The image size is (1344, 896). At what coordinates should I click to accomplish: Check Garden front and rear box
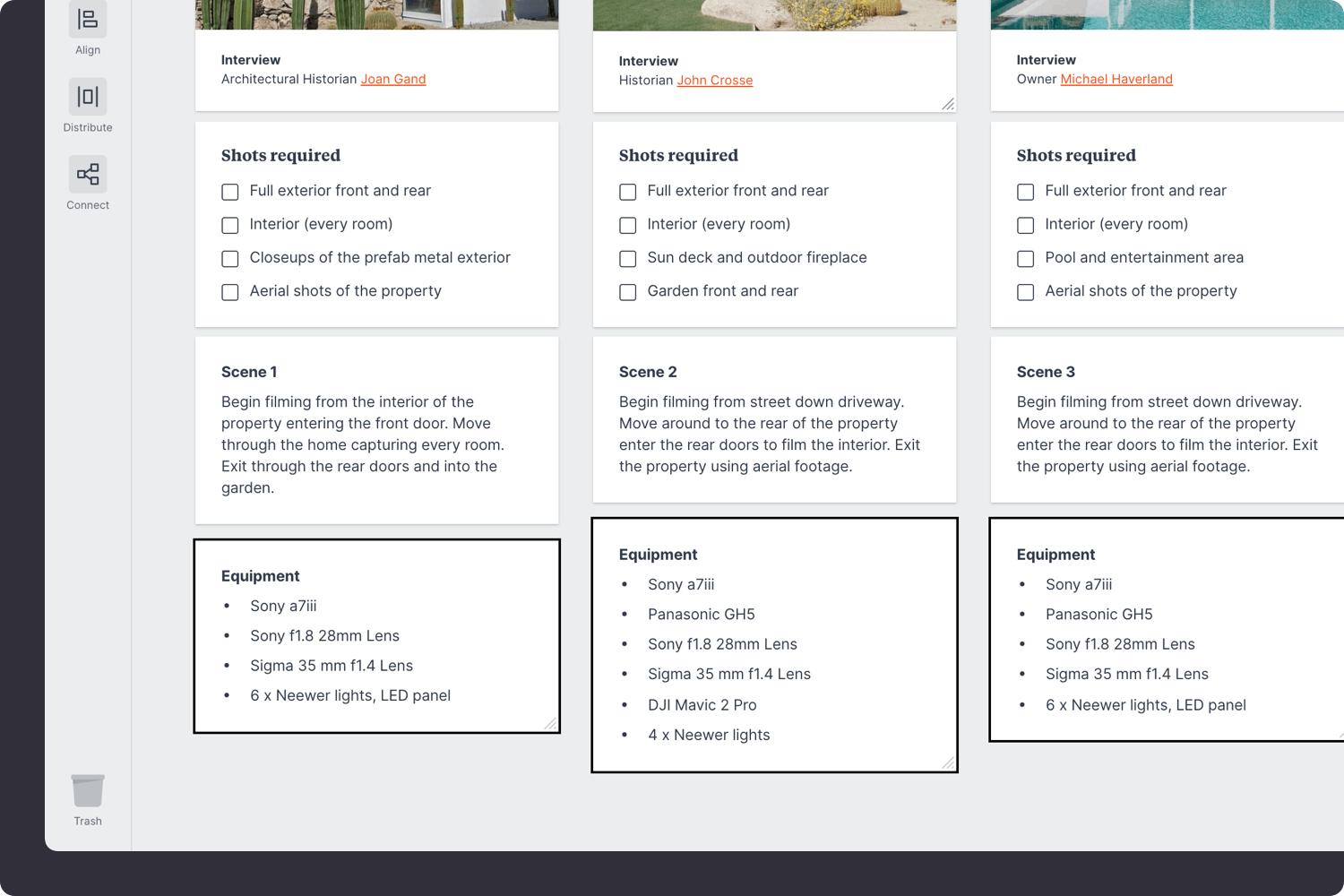[628, 292]
